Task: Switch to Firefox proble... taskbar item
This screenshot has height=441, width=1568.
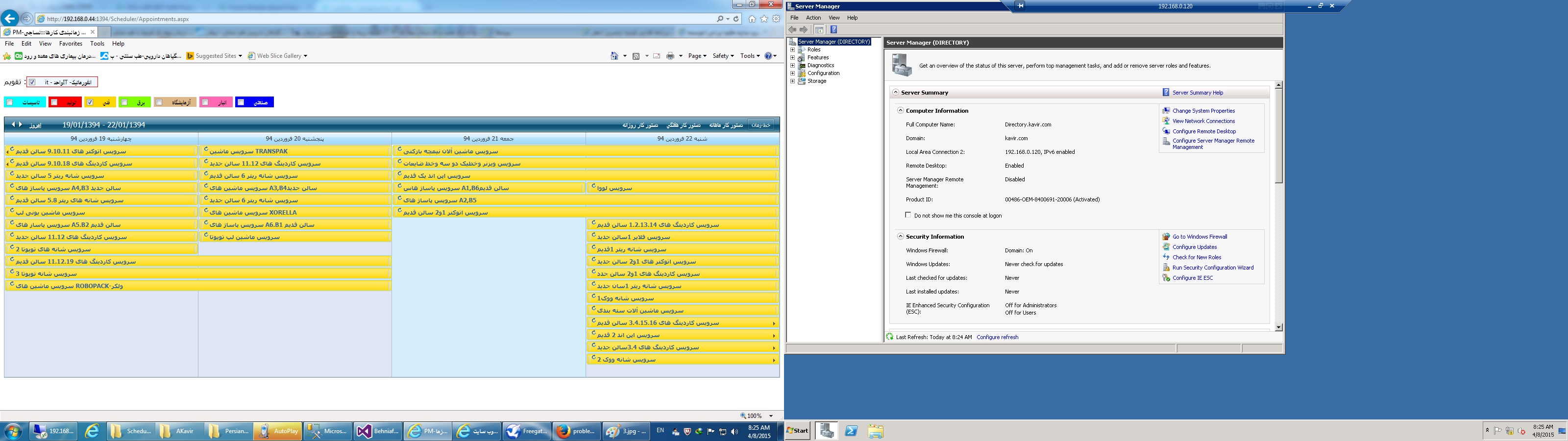Action: point(576,431)
